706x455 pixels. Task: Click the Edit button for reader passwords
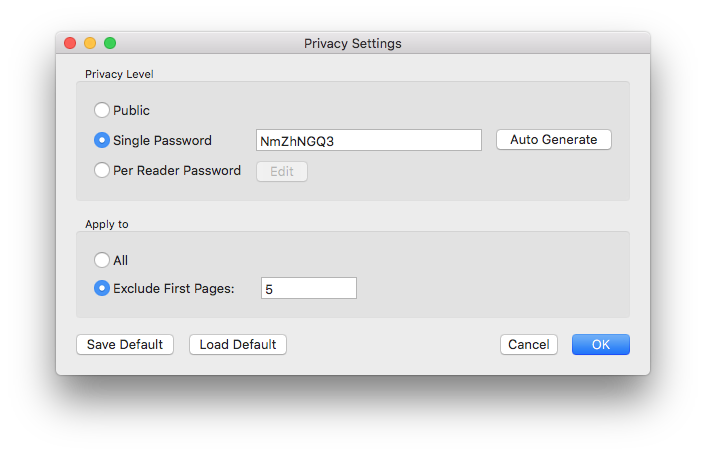(282, 171)
